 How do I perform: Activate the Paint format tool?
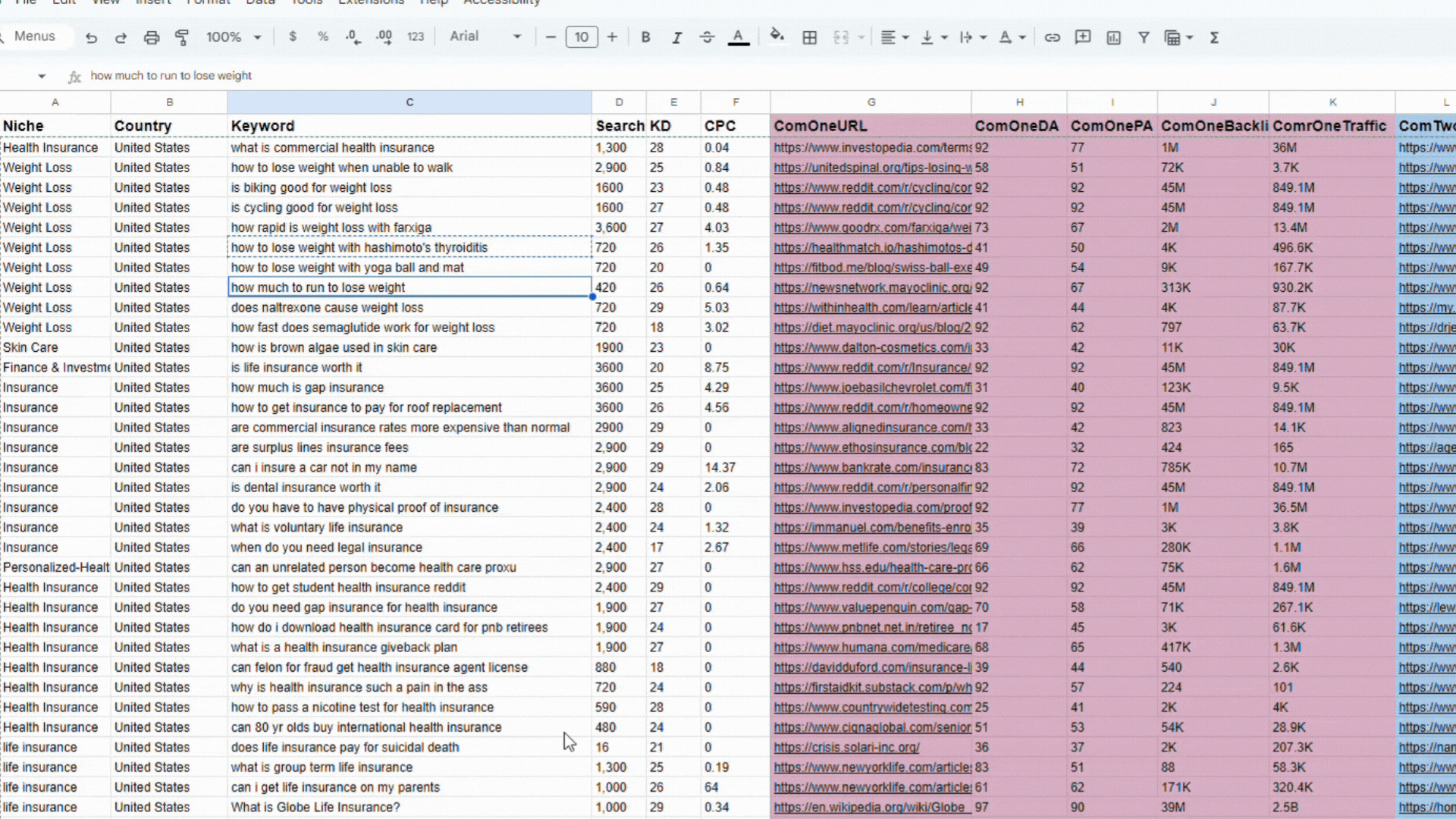(x=182, y=37)
